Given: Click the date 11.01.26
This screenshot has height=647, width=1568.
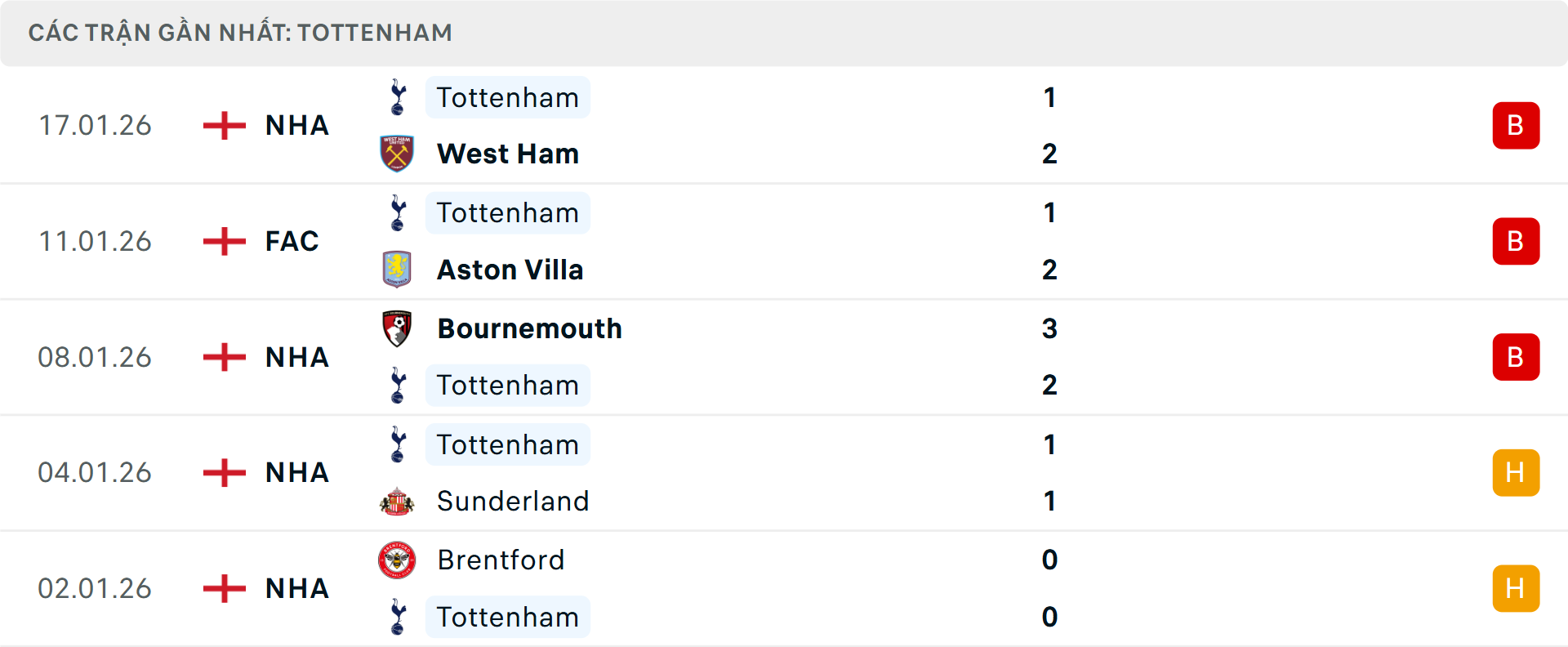Looking at the screenshot, I should pos(95,241).
